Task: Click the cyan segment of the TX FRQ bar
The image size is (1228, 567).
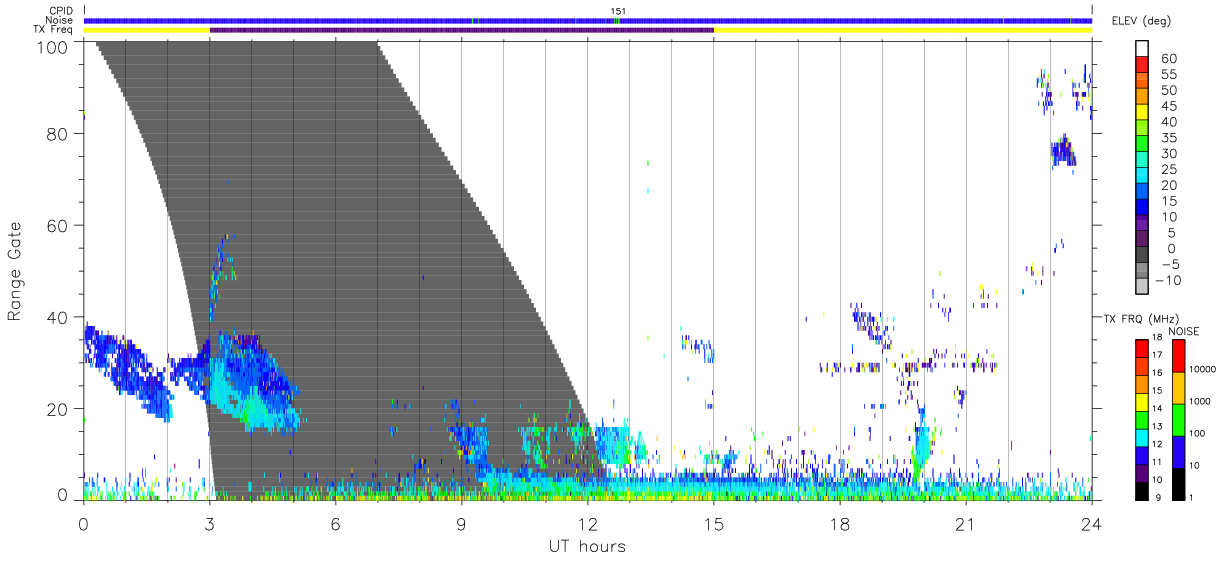Action: pyautogui.click(x=1141, y=437)
